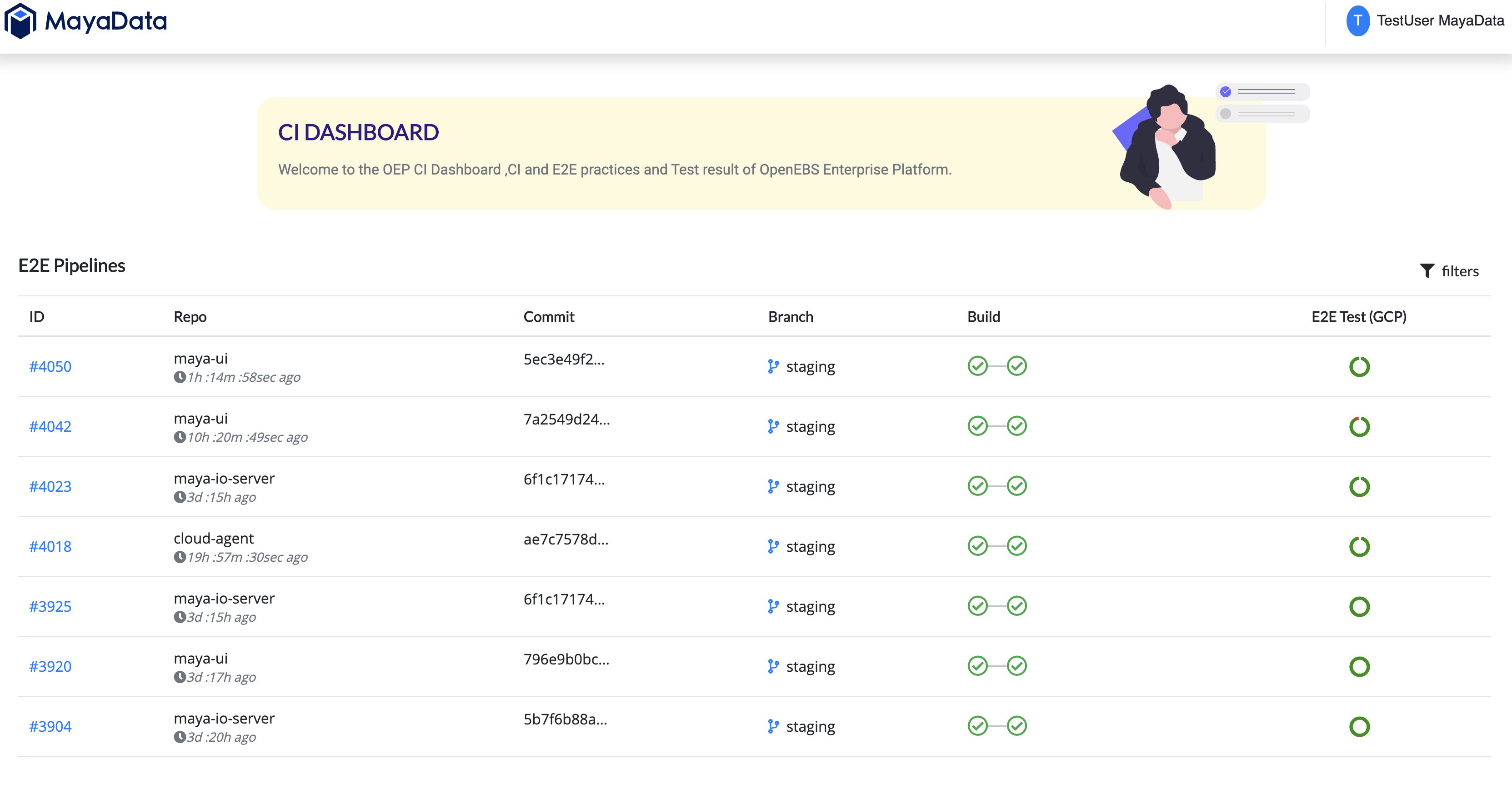Open second build stage check of #4023
This screenshot has height=799, width=1512.
click(1016, 486)
